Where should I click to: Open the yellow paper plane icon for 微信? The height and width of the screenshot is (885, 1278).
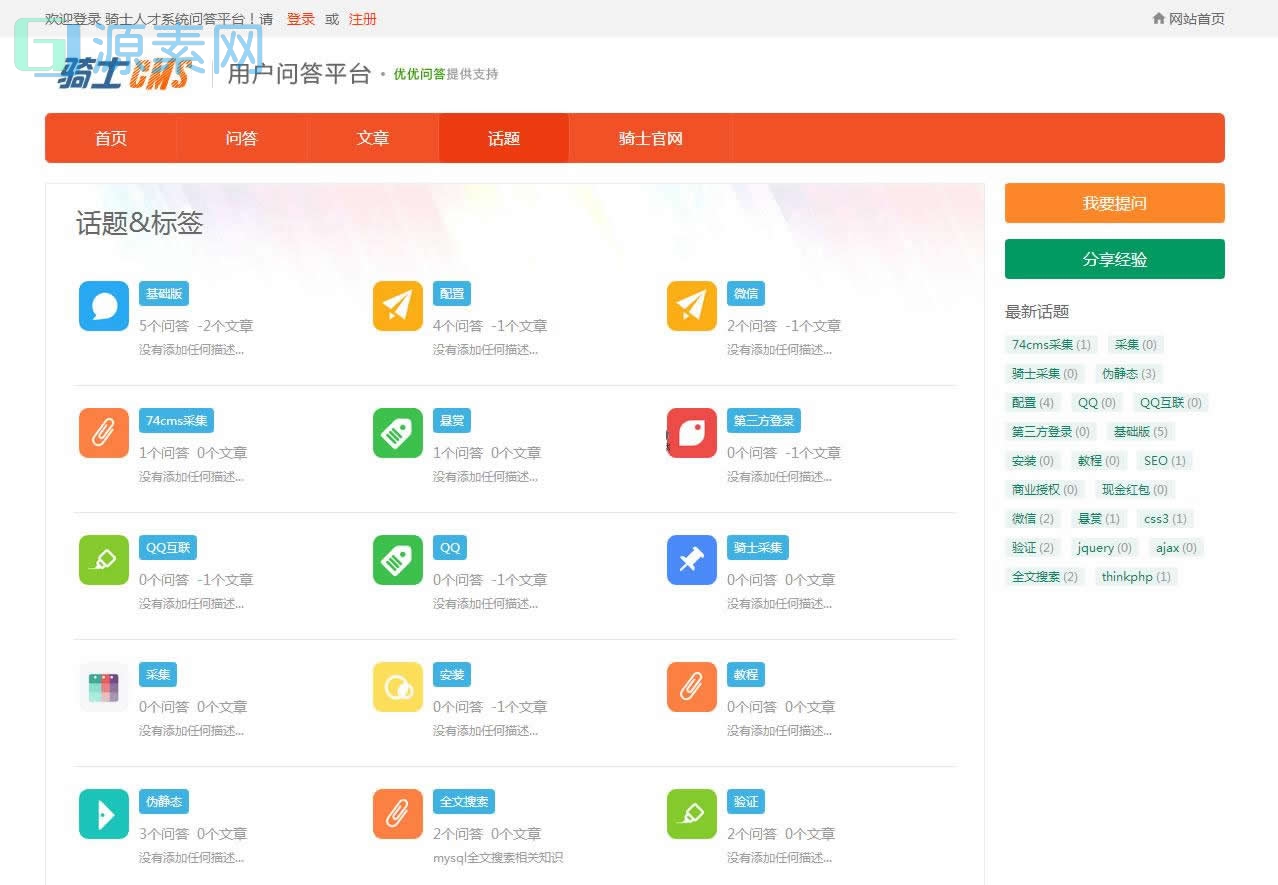tap(691, 306)
